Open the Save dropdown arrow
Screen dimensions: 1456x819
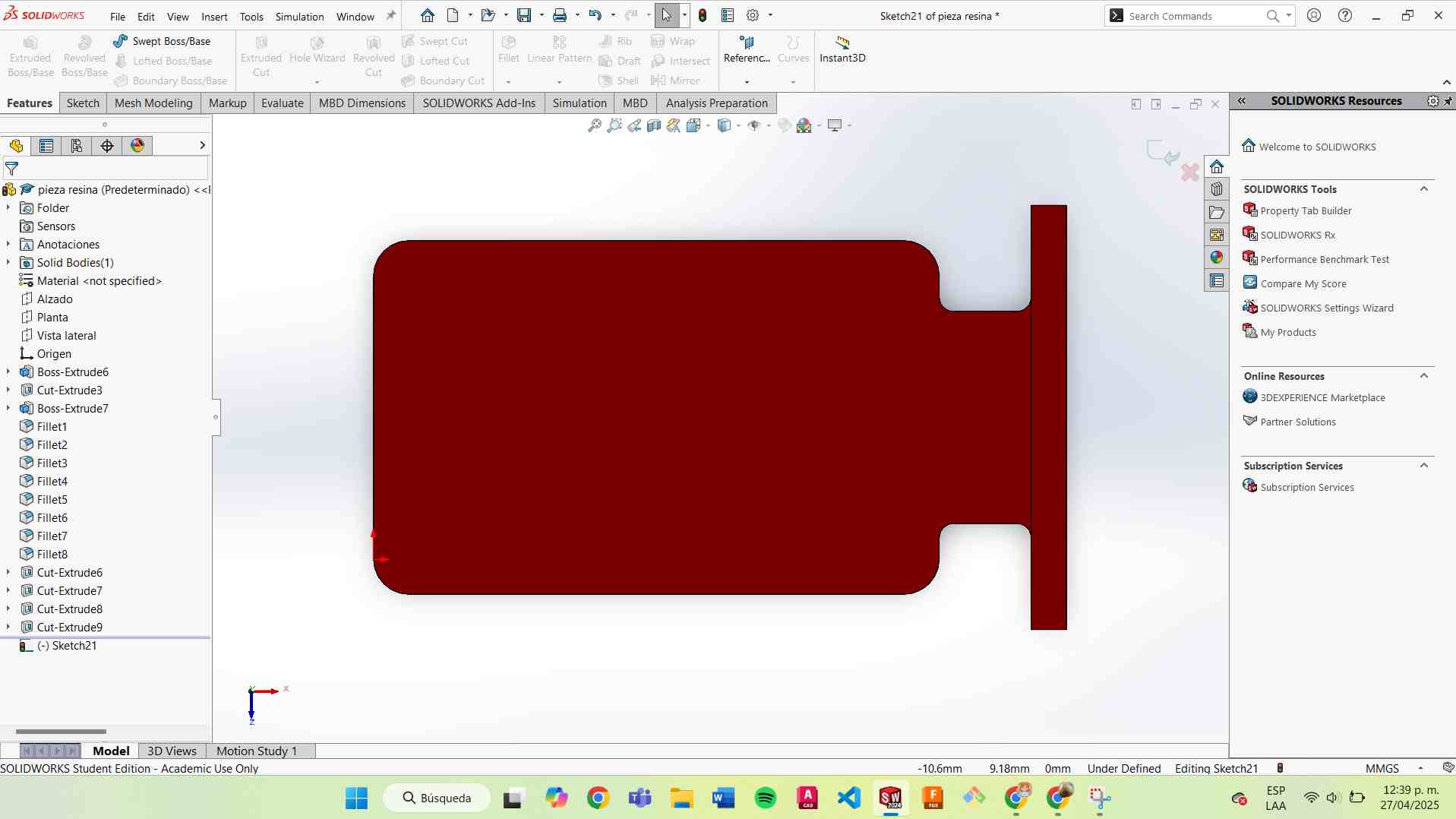541,15
